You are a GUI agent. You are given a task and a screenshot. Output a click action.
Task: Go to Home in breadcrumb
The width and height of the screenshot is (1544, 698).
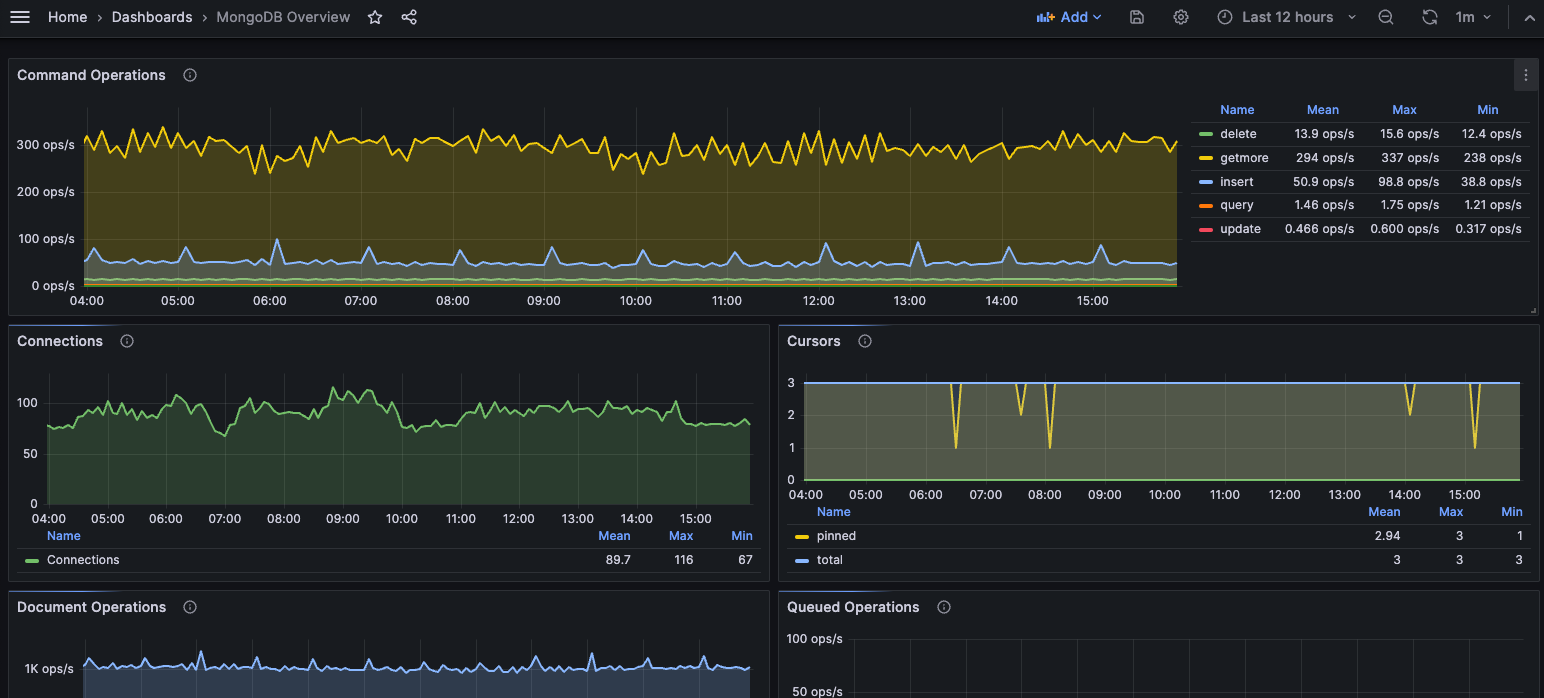(x=67, y=17)
